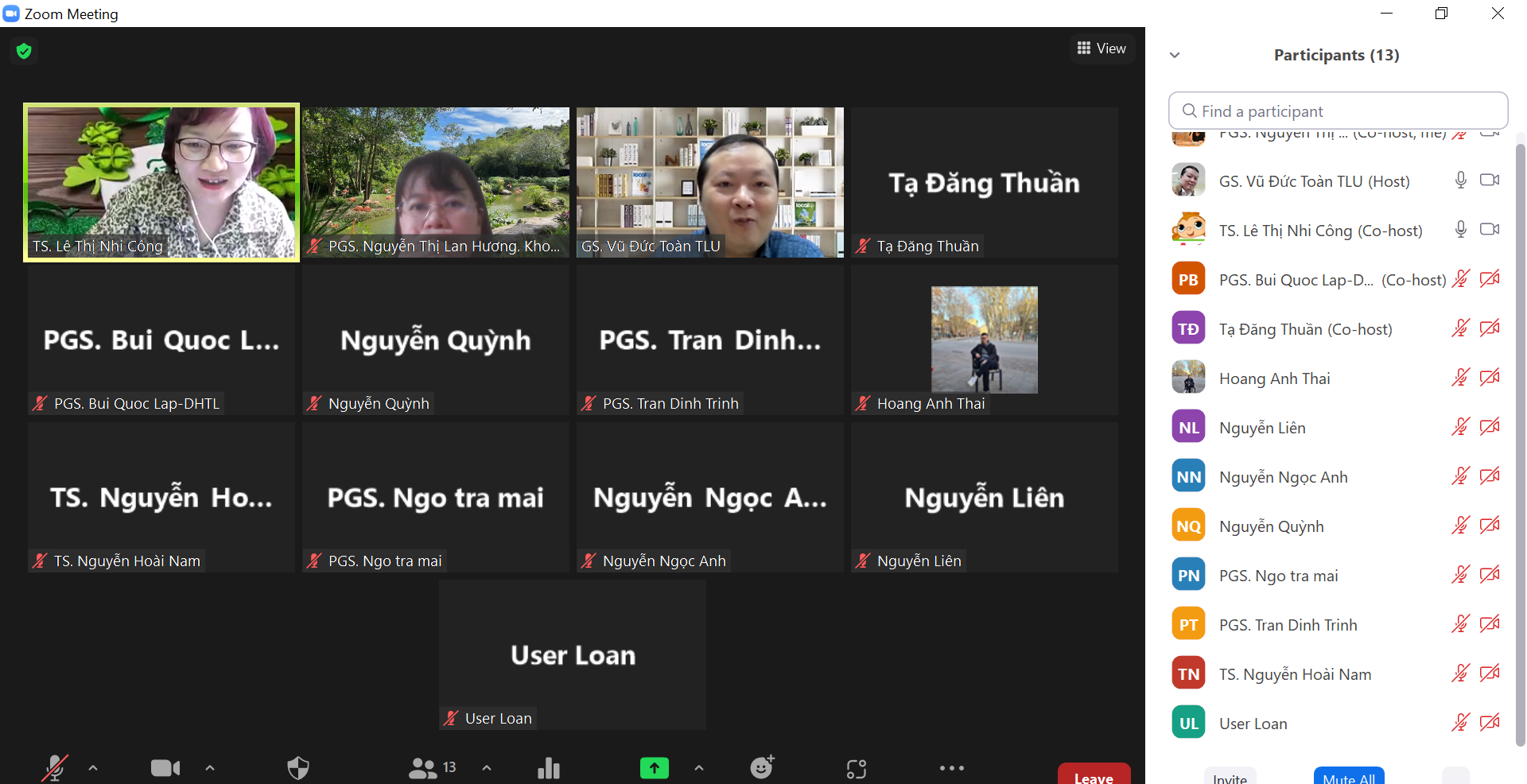Click the Find a participant search field
Viewport: 1527px width, 784px height.
click(1338, 111)
